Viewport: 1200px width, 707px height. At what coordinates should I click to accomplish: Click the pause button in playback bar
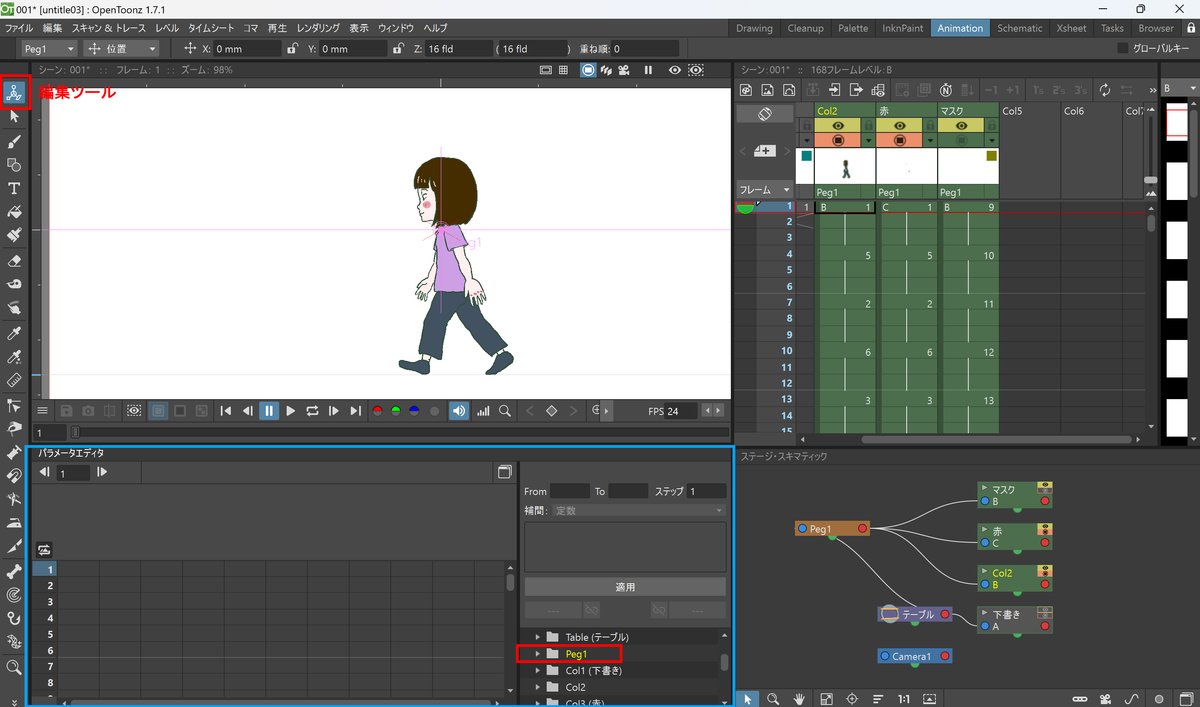269,410
